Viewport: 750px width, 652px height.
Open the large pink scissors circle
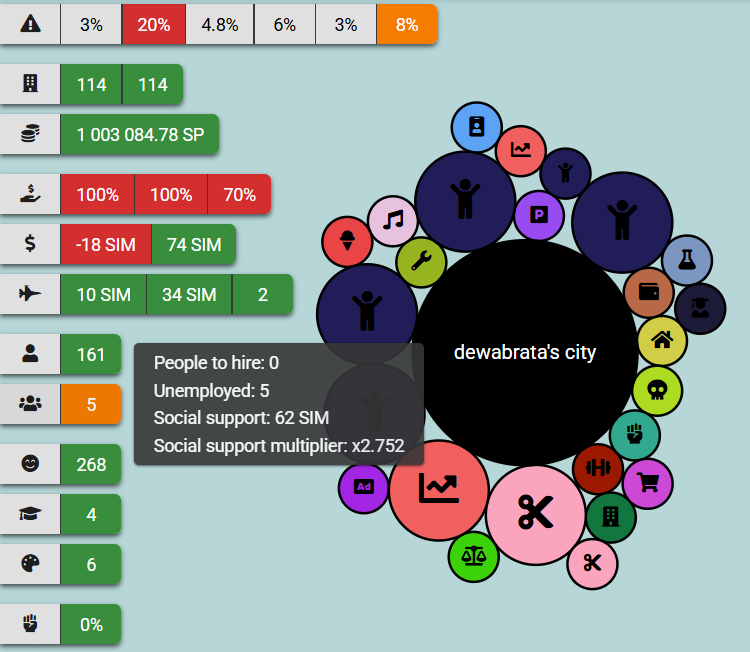click(x=536, y=515)
